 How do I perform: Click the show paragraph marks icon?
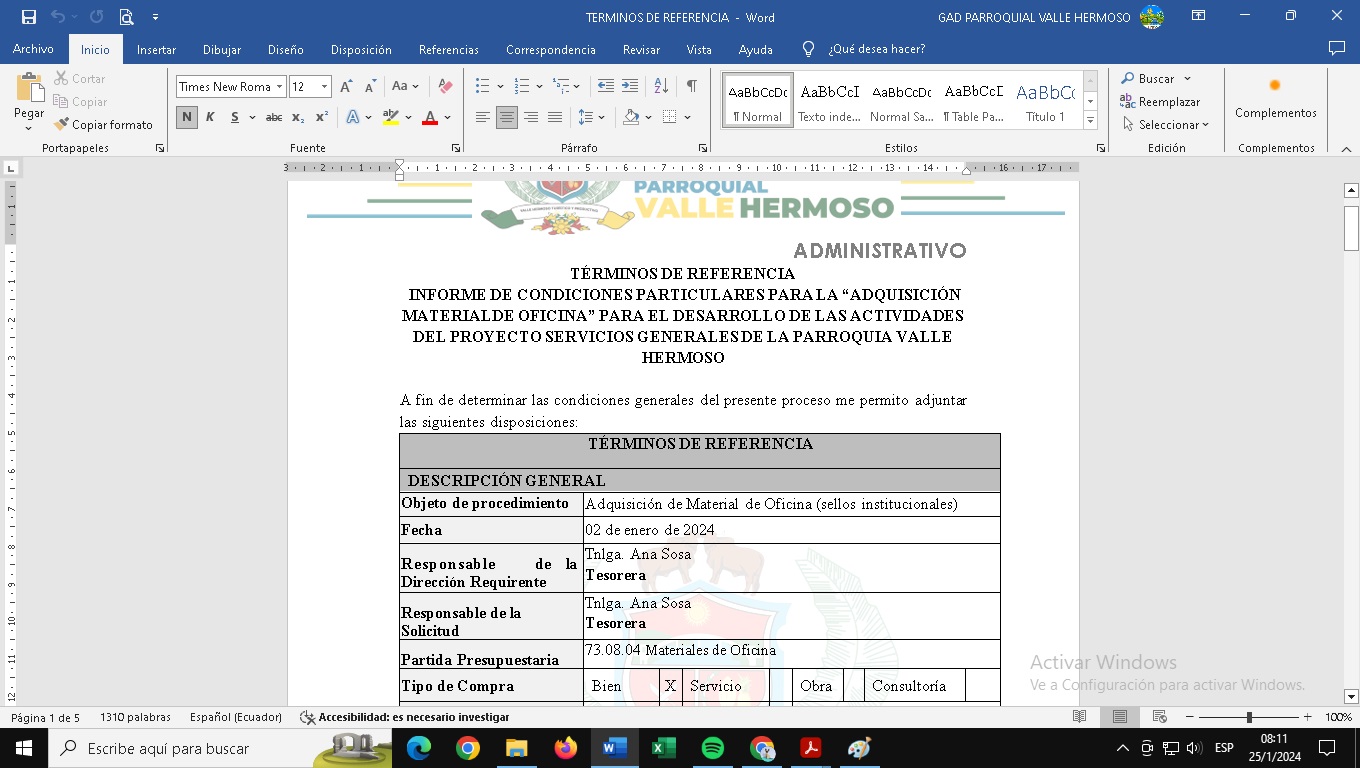pos(691,87)
